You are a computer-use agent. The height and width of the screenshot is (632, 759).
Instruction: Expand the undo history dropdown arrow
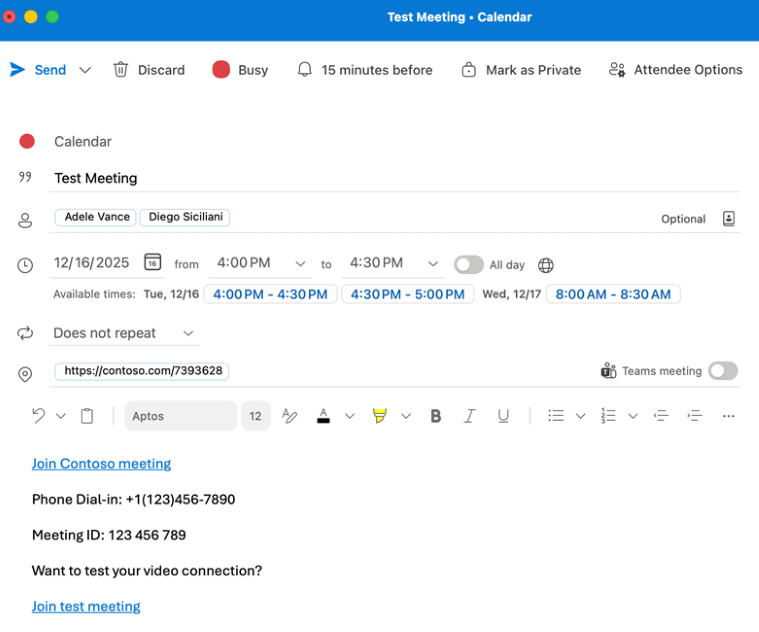coord(61,416)
